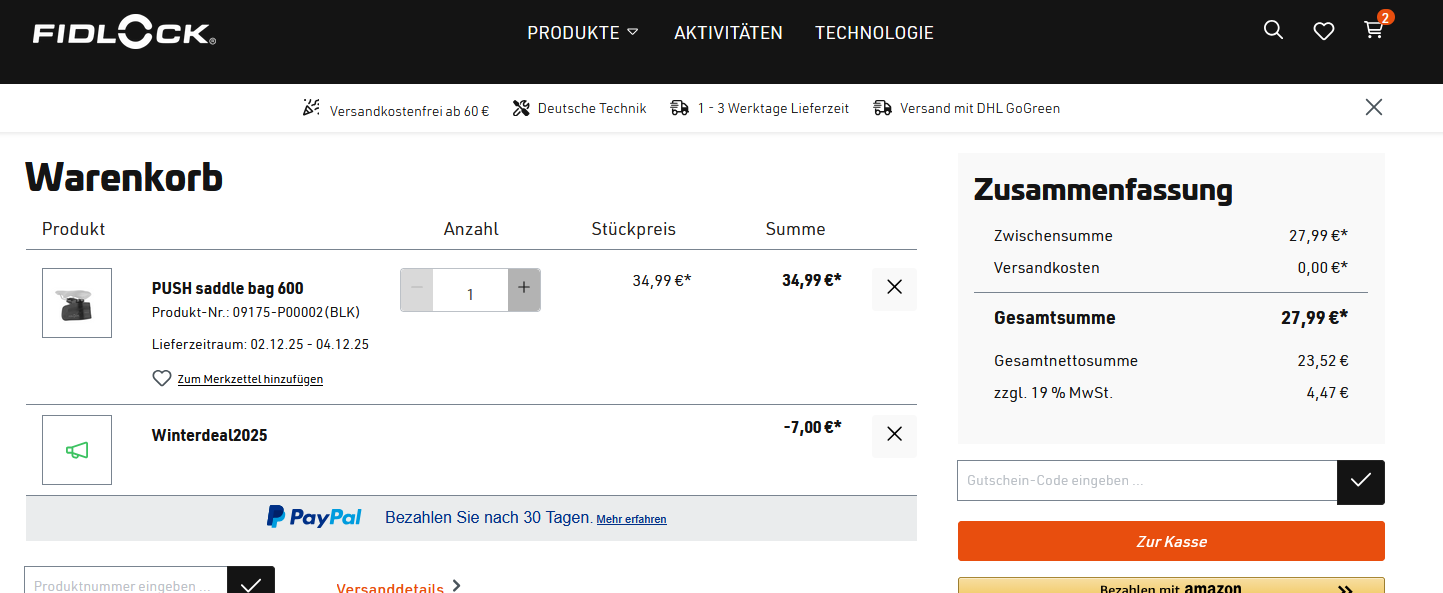Image resolution: width=1443 pixels, height=593 pixels.
Task: Open the Aktivitäten menu item
Action: [x=728, y=33]
